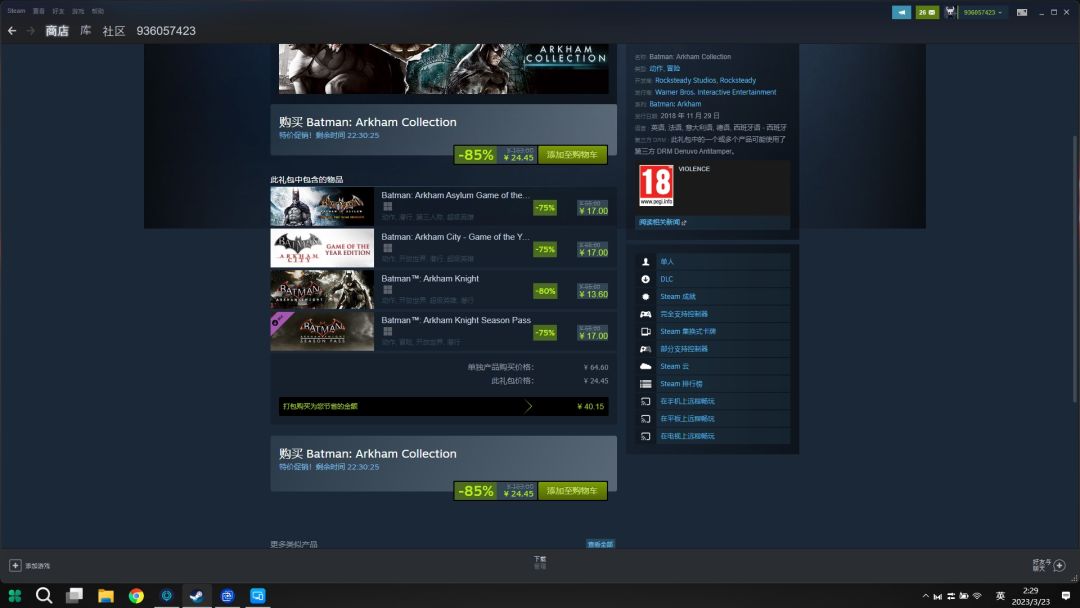Viewport: 1080px width, 608px height.
Task: Open 在平板上远程畅玩 remote play row
Action: click(712, 419)
